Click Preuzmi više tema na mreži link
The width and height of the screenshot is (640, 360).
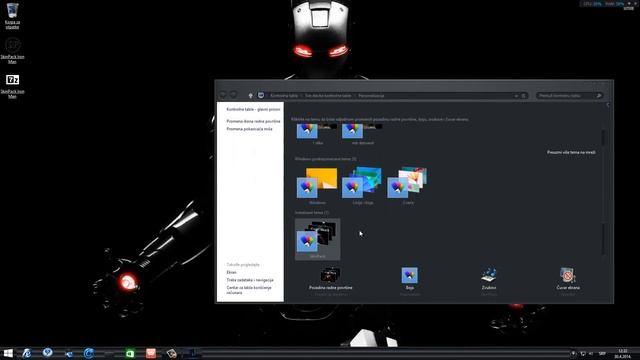(571, 152)
